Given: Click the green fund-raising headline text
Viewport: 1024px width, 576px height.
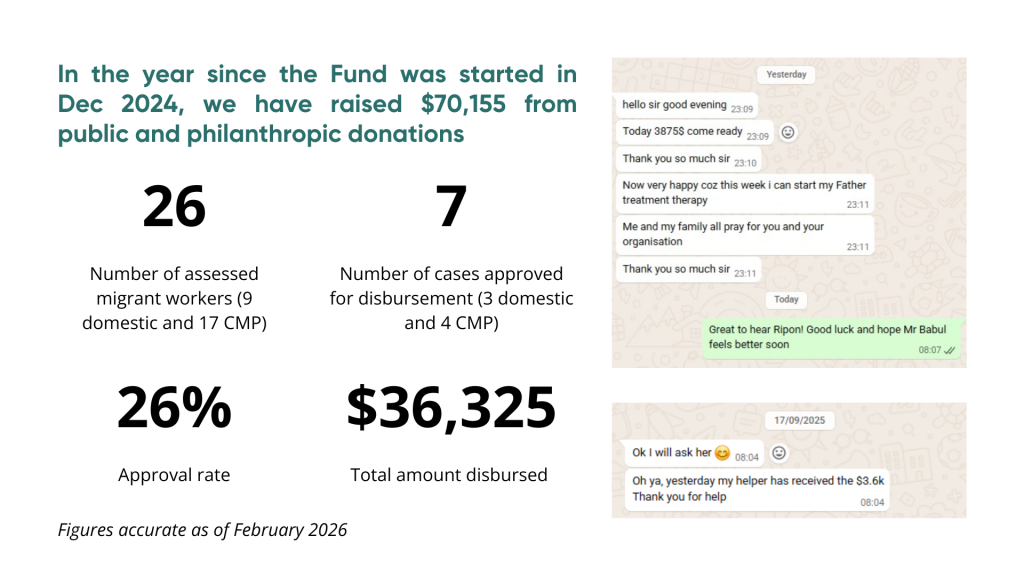Looking at the screenshot, I should (317, 104).
